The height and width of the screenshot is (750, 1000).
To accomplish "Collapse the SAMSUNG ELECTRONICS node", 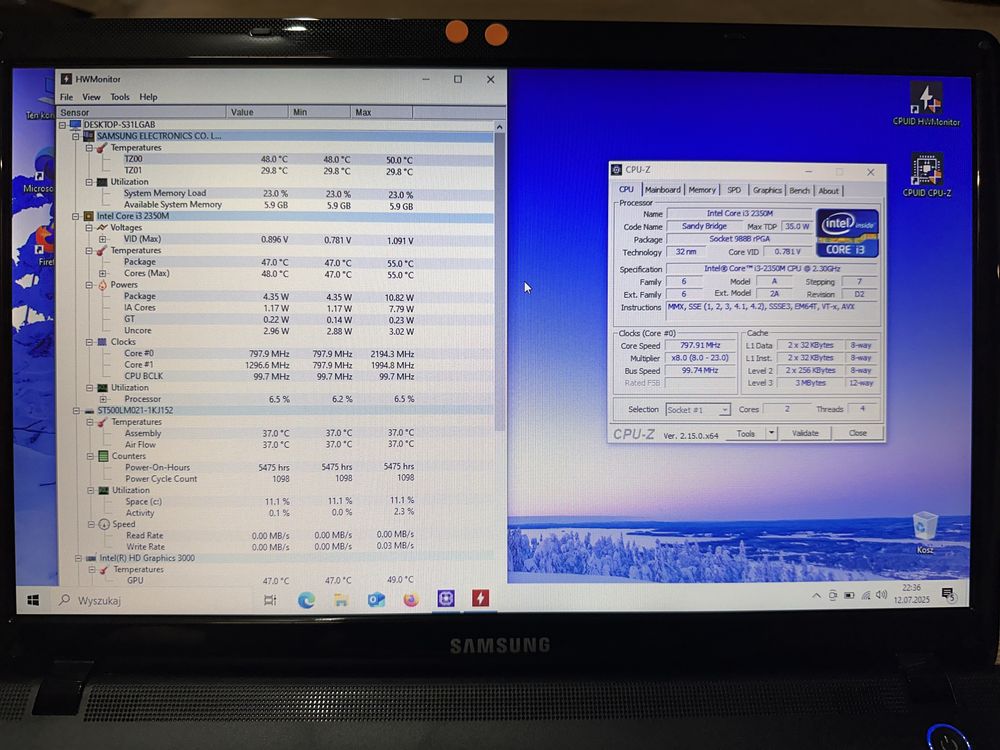I will pos(76,136).
